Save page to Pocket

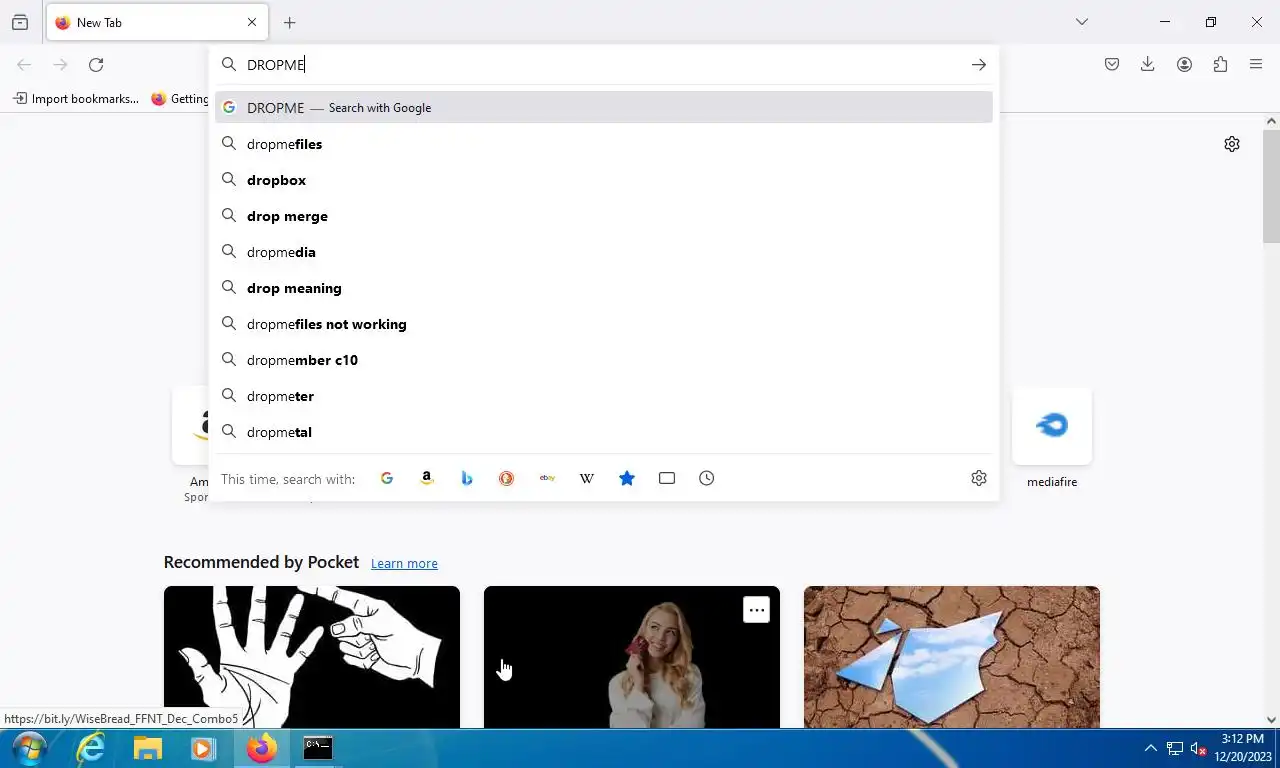coord(1112,65)
